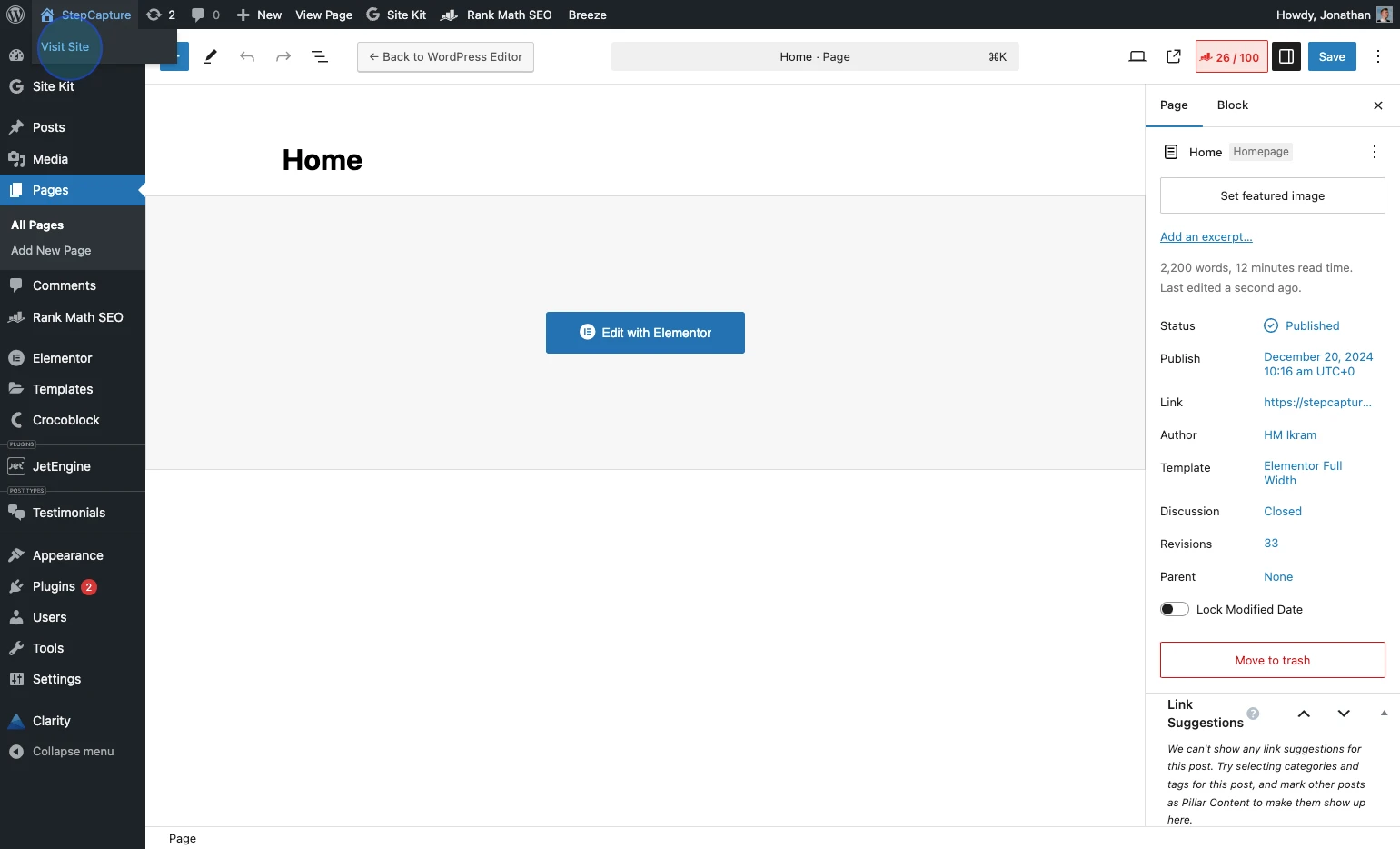Open Elementor in admin sidebar
Viewport: 1400px width, 849px height.
coord(73,358)
